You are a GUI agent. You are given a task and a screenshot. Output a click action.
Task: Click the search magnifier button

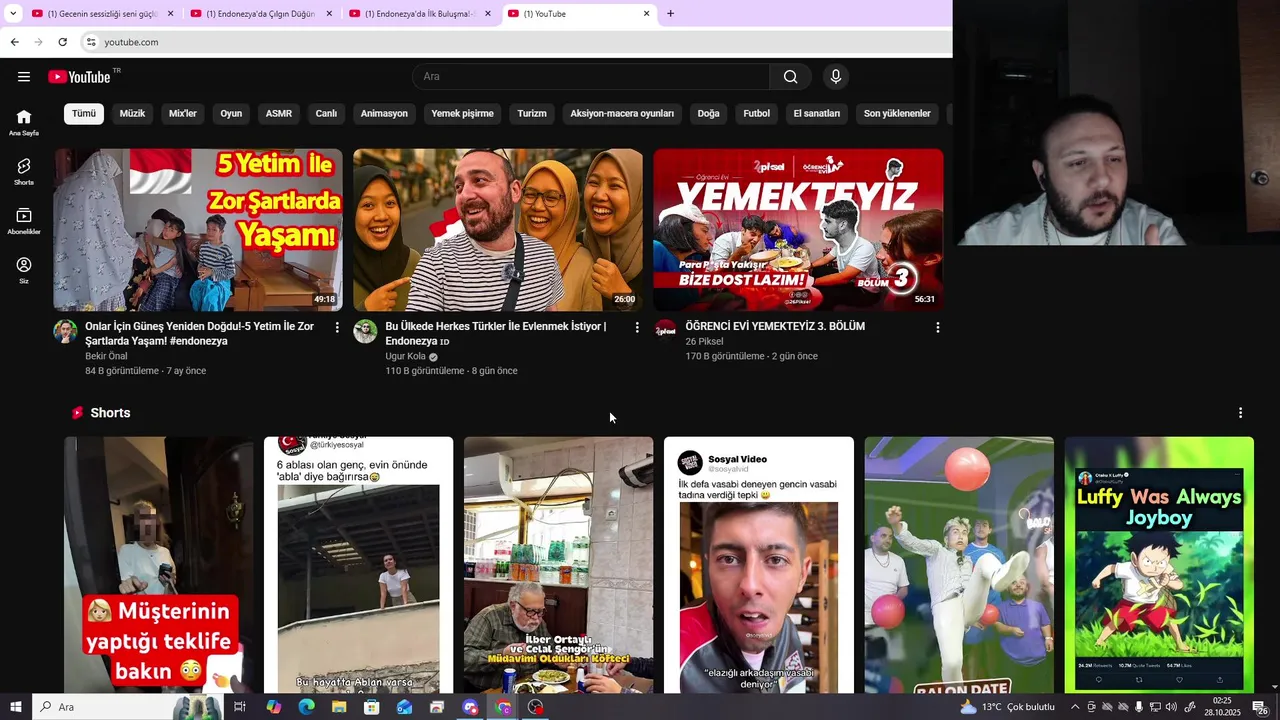pyautogui.click(x=790, y=77)
